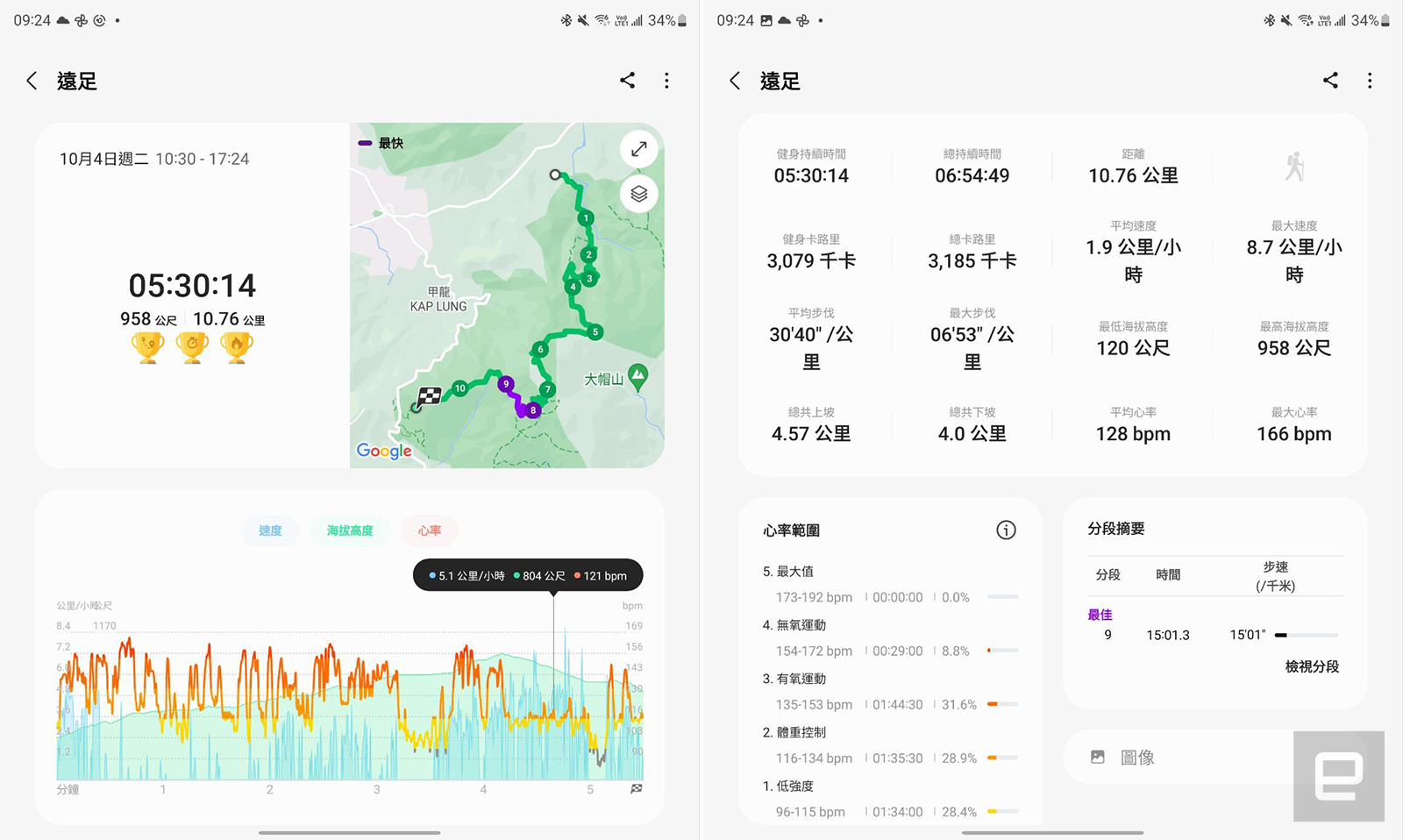Toggle the 海拔高度 elevation chart line
This screenshot has height=840, width=1403.
(x=350, y=530)
